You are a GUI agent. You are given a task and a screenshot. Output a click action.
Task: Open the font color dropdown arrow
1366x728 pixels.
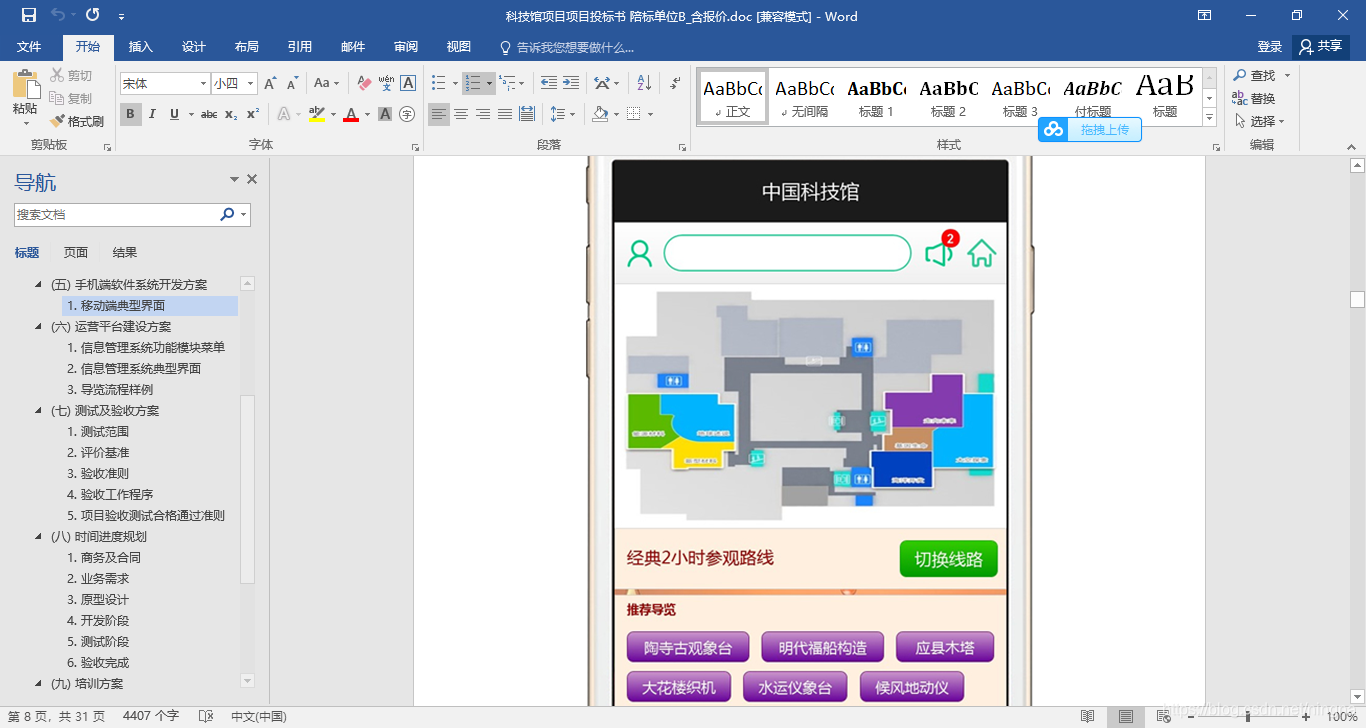[367, 115]
